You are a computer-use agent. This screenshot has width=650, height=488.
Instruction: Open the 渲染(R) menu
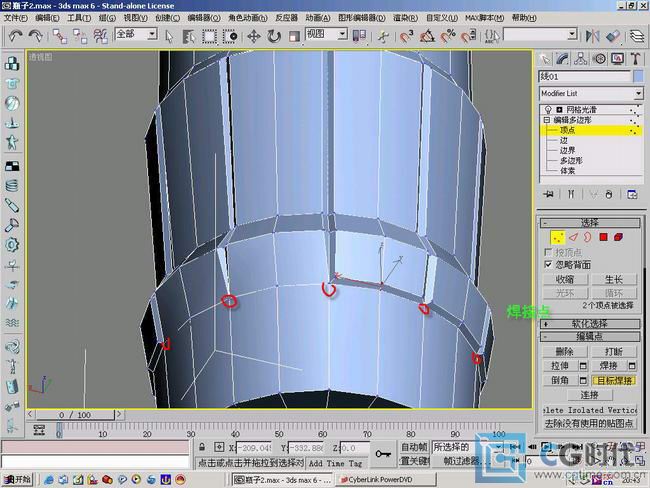pyautogui.click(x=405, y=18)
